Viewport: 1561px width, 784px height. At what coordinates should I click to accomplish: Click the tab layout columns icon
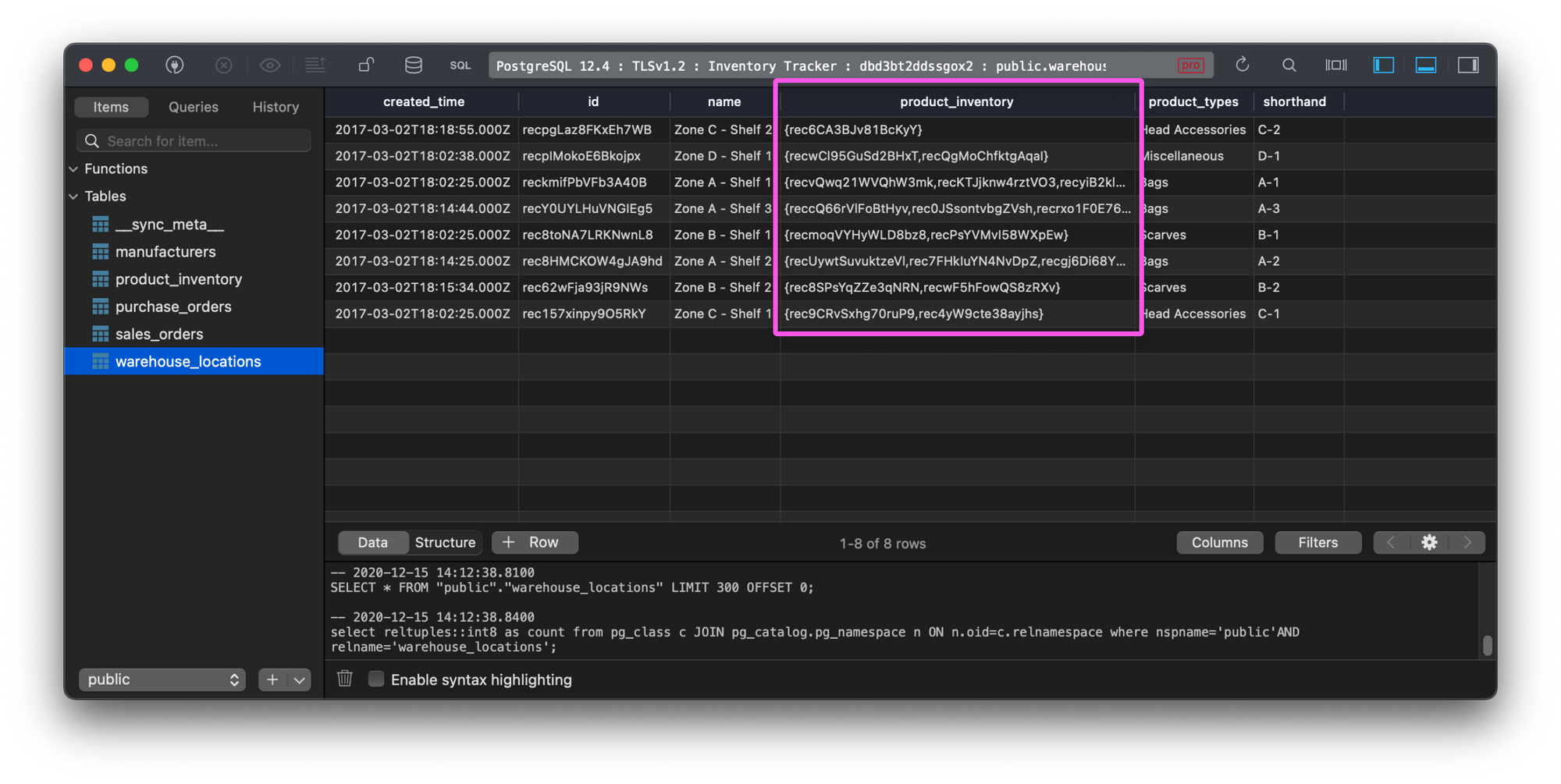pos(1336,66)
